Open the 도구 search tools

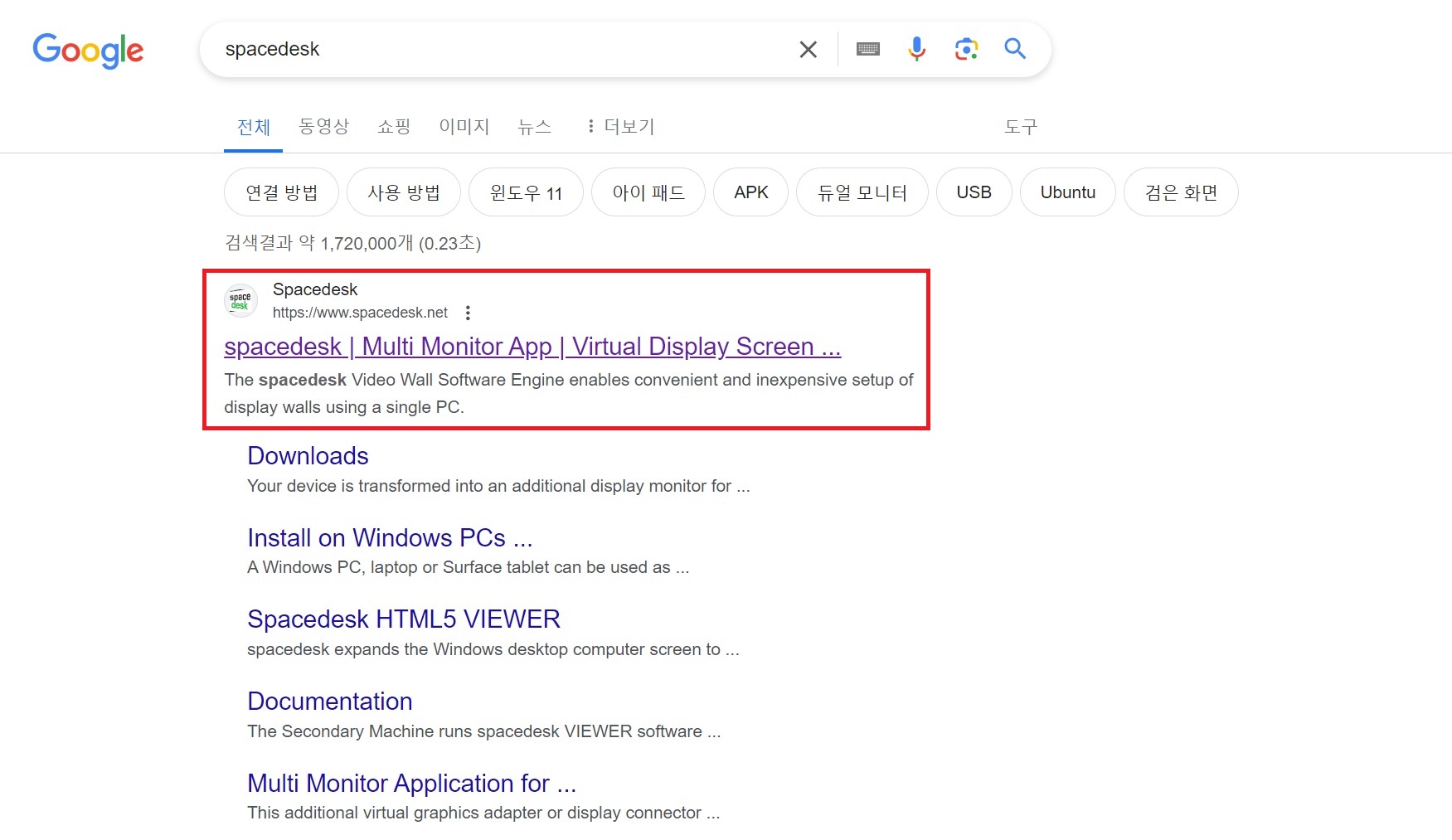pos(1019,126)
